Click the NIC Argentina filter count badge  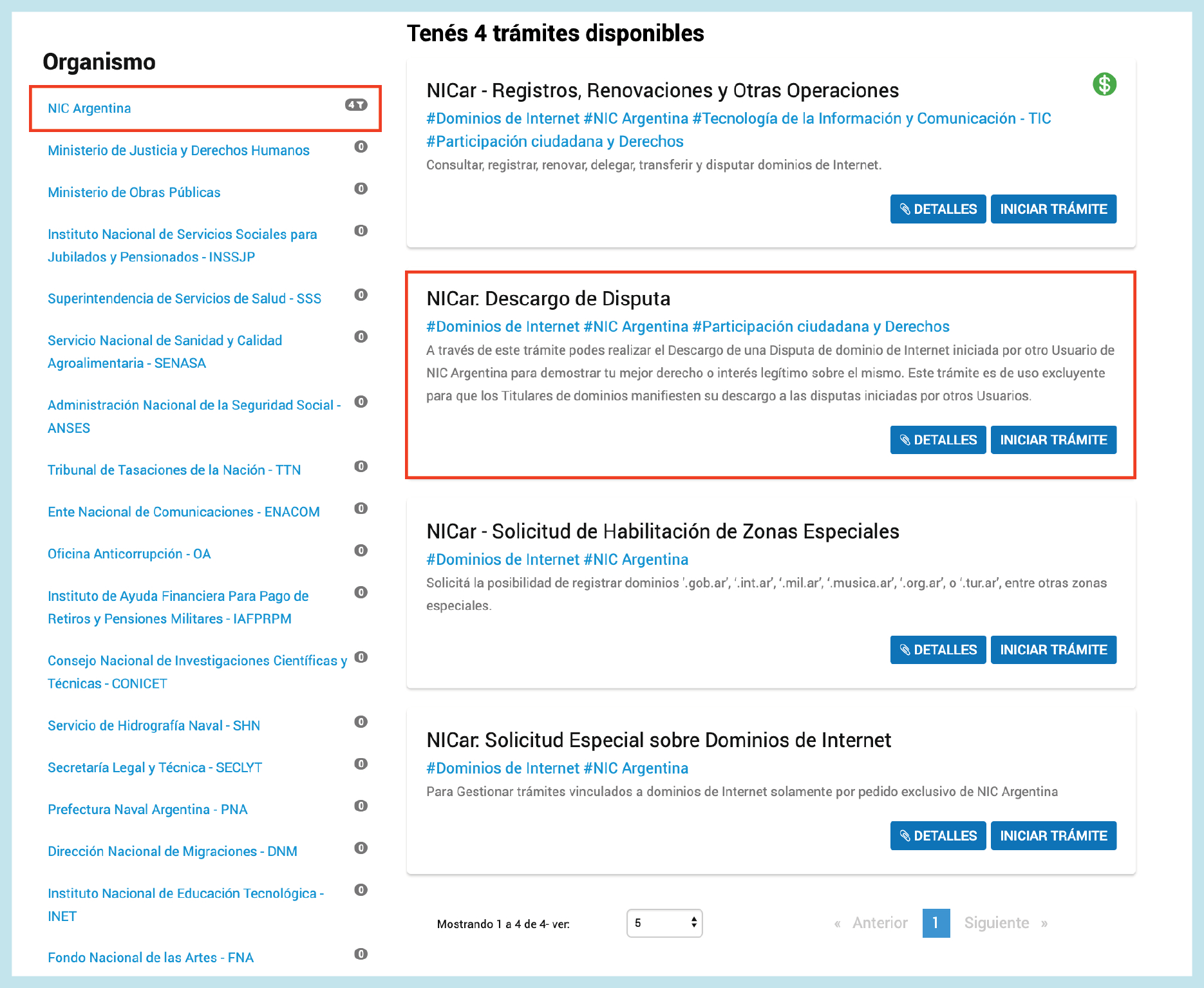(356, 105)
